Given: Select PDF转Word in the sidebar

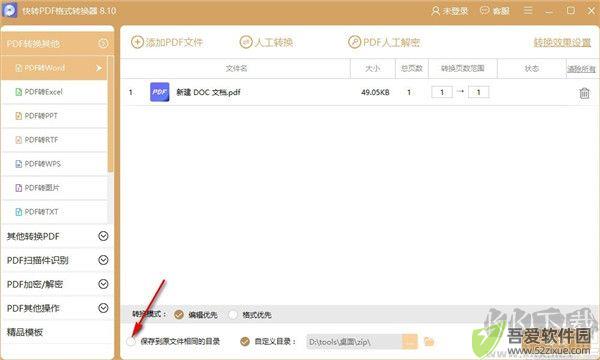Looking at the screenshot, I should pyautogui.click(x=54, y=68).
